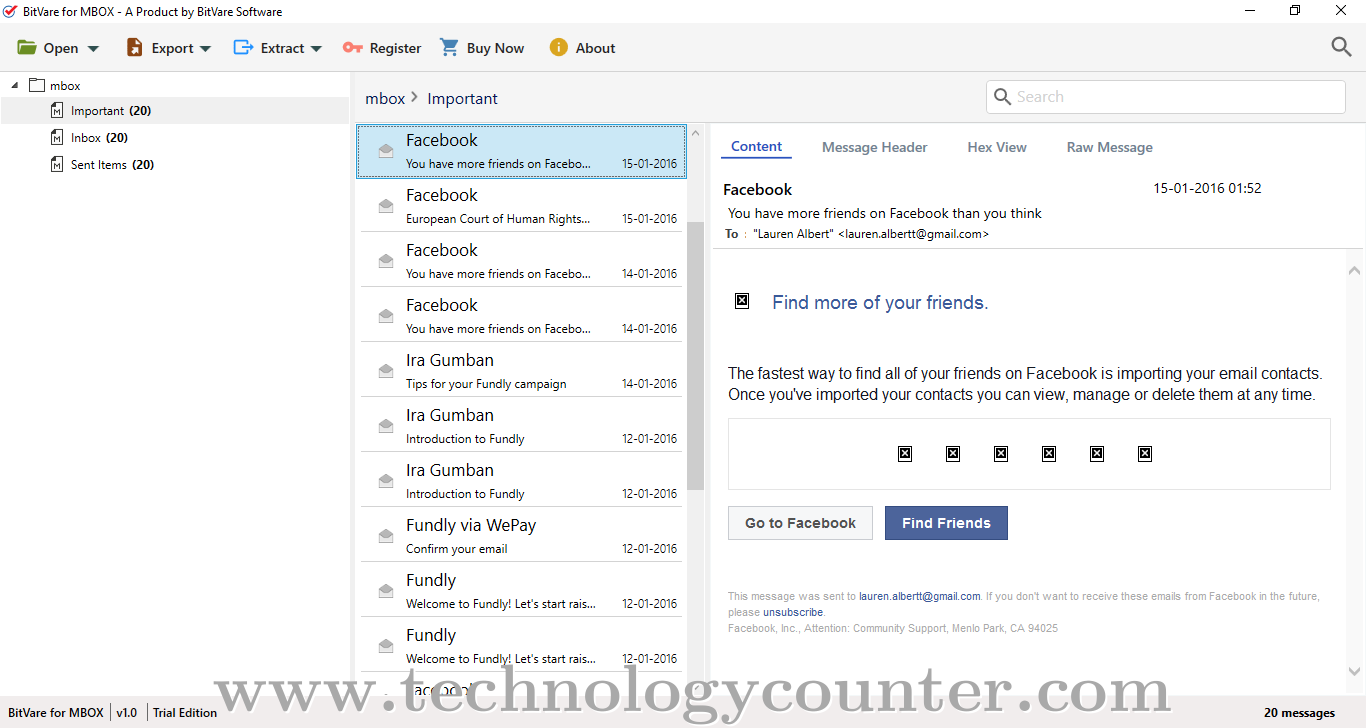The height and width of the screenshot is (728, 1366).
Task: Click the BitVare app logo in the title bar
Action: [x=11, y=11]
